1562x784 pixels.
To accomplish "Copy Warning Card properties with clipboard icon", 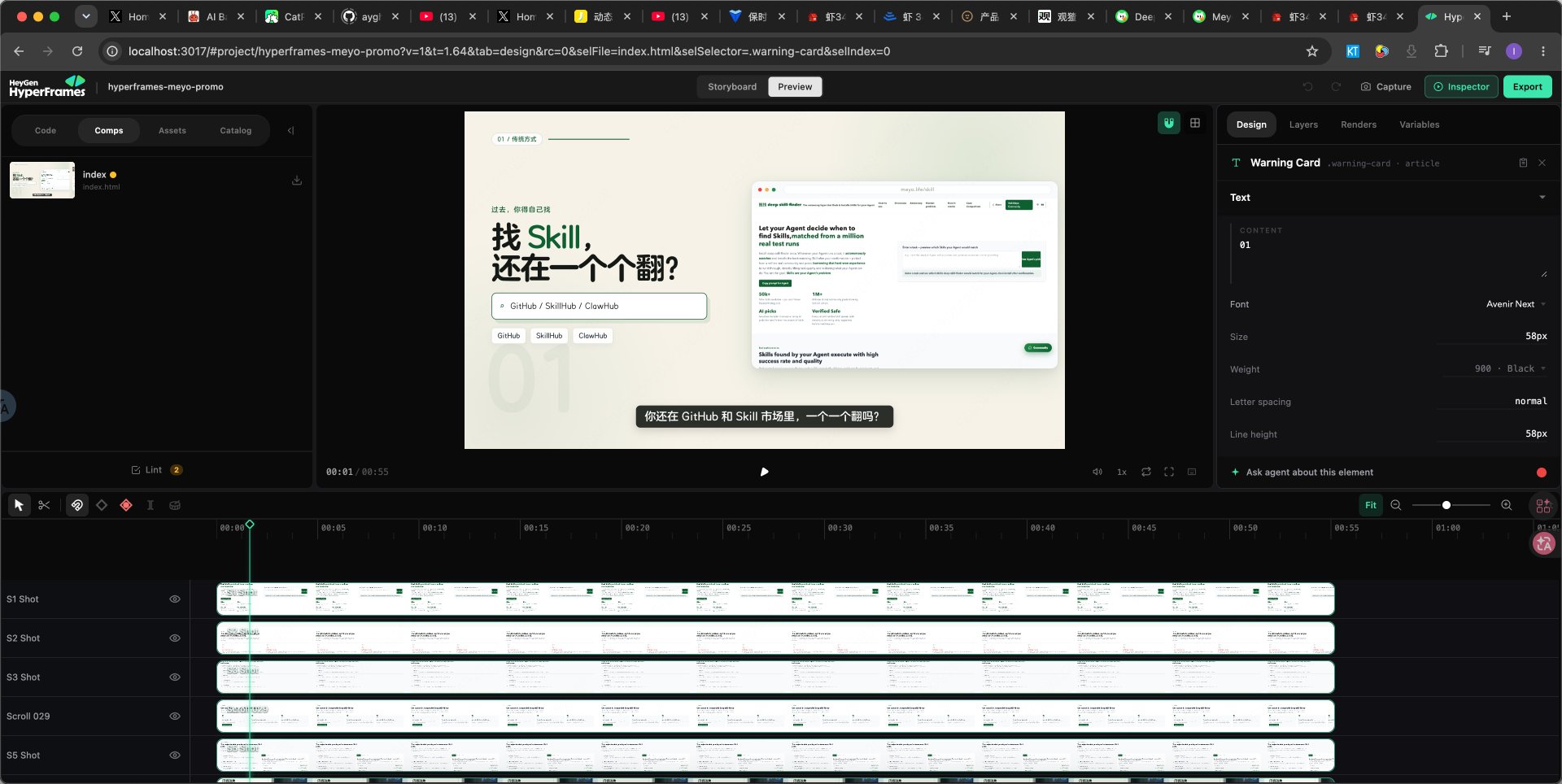I will click(x=1523, y=163).
